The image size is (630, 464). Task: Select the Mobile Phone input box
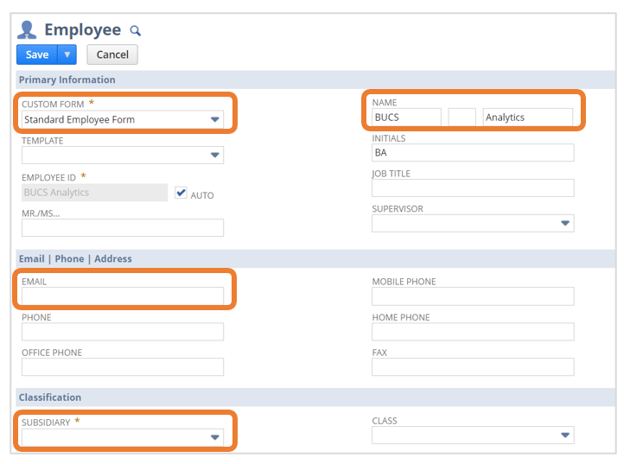[x=472, y=296]
